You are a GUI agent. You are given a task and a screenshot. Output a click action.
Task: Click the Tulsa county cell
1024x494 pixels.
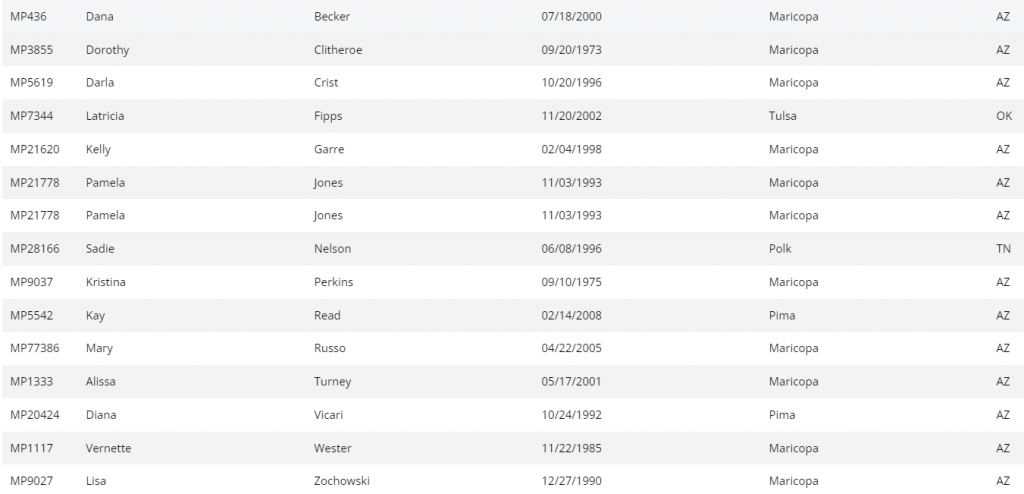782,116
